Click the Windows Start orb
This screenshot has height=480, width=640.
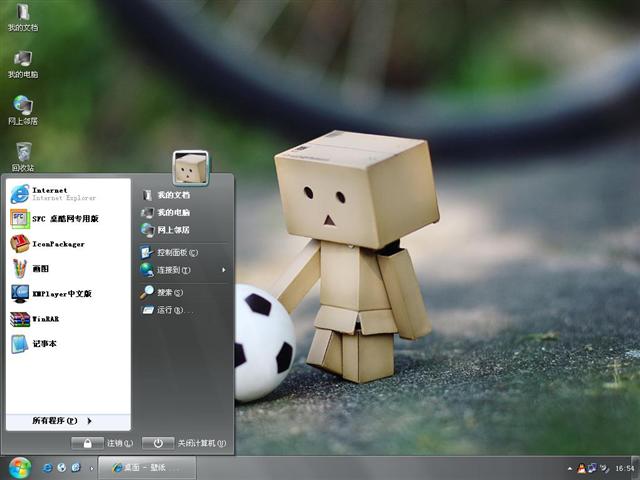(x=20, y=467)
